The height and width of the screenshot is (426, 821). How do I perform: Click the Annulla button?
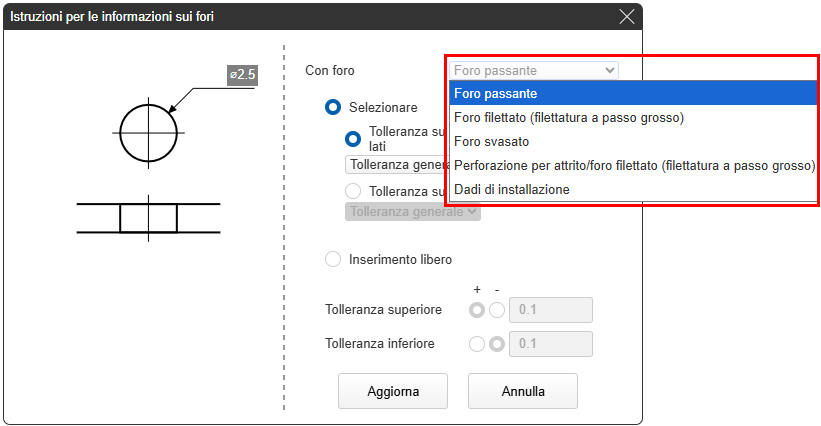tap(522, 391)
